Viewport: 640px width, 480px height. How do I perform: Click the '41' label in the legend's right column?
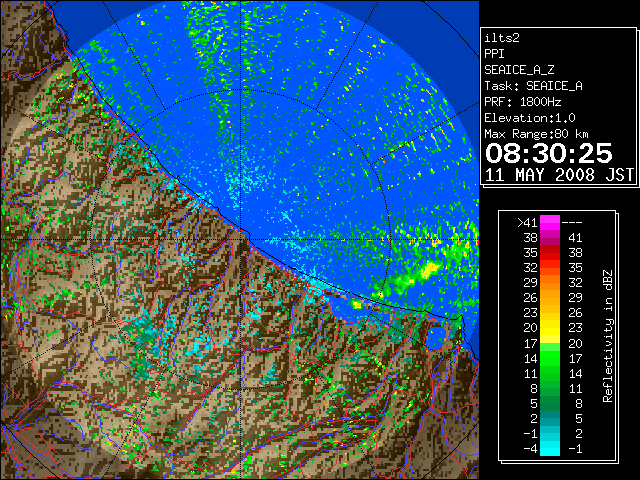[x=575, y=238]
